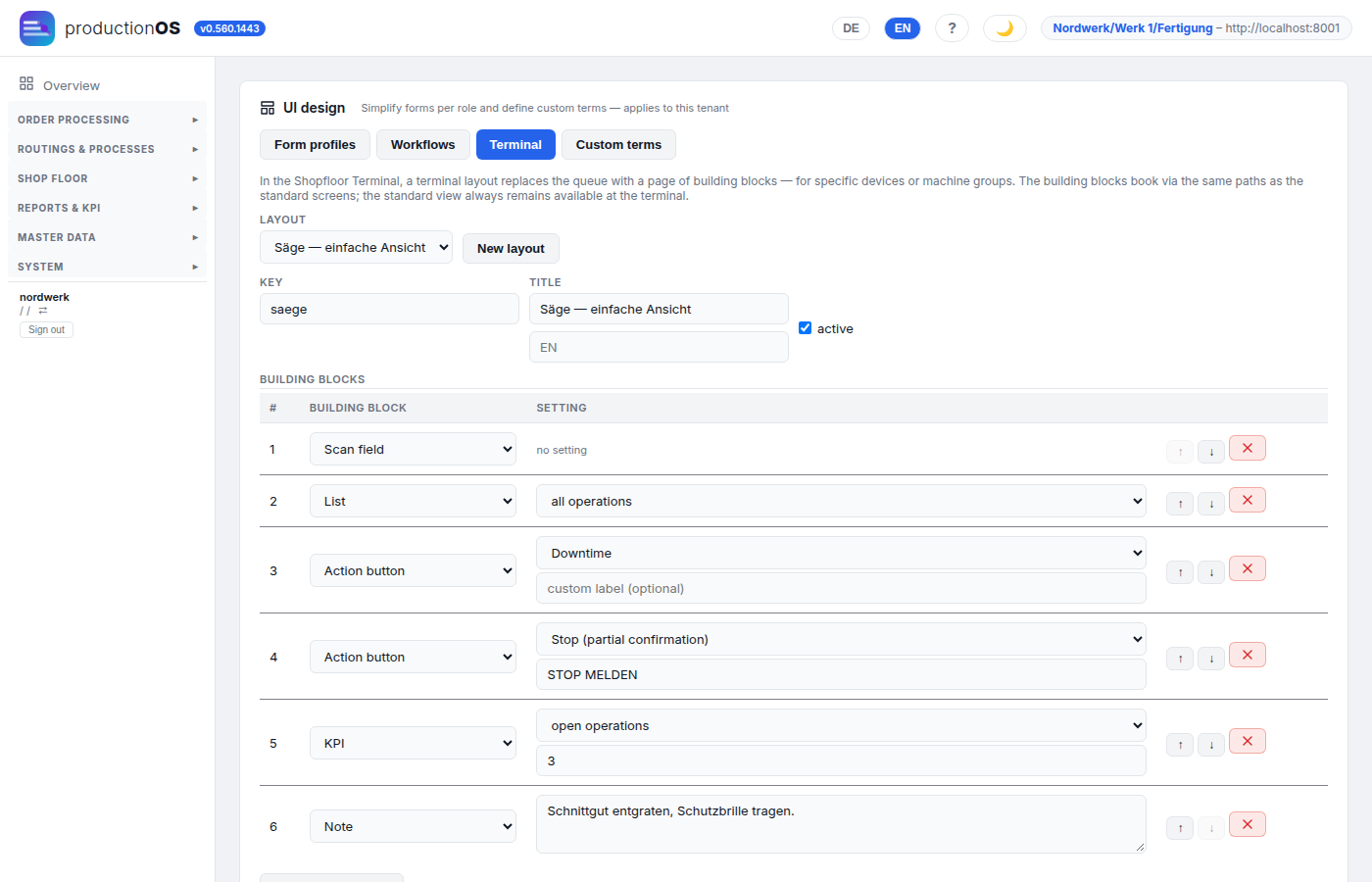Toggle dark mode moon icon

pos(1004,28)
